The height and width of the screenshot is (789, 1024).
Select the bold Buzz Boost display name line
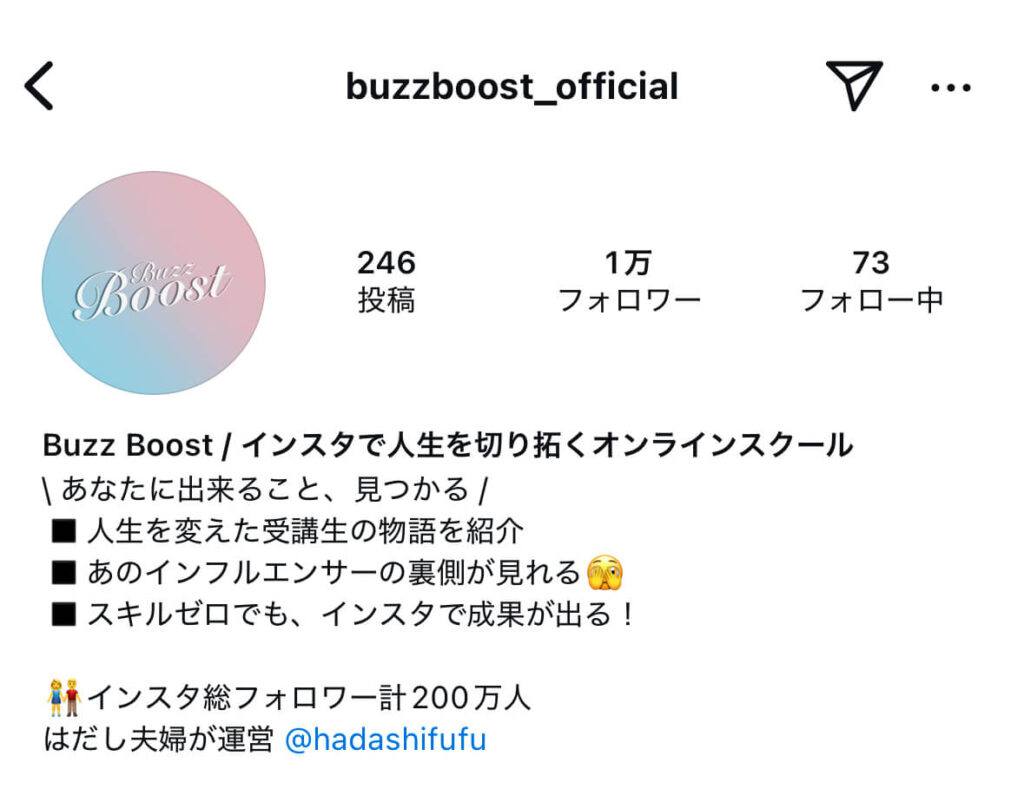coord(448,445)
